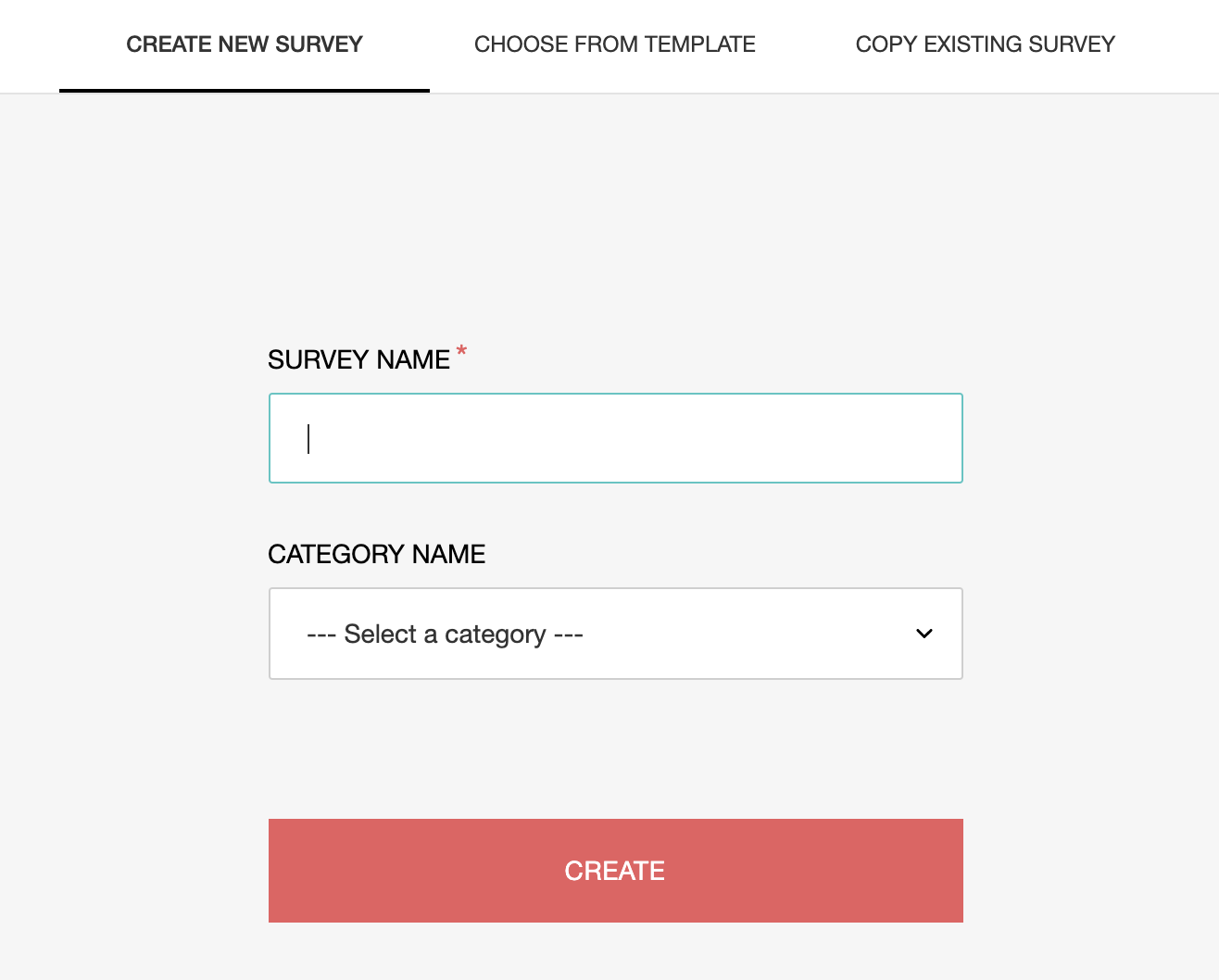The height and width of the screenshot is (980, 1219).
Task: Click into the Survey Name field
Action: coord(615,438)
